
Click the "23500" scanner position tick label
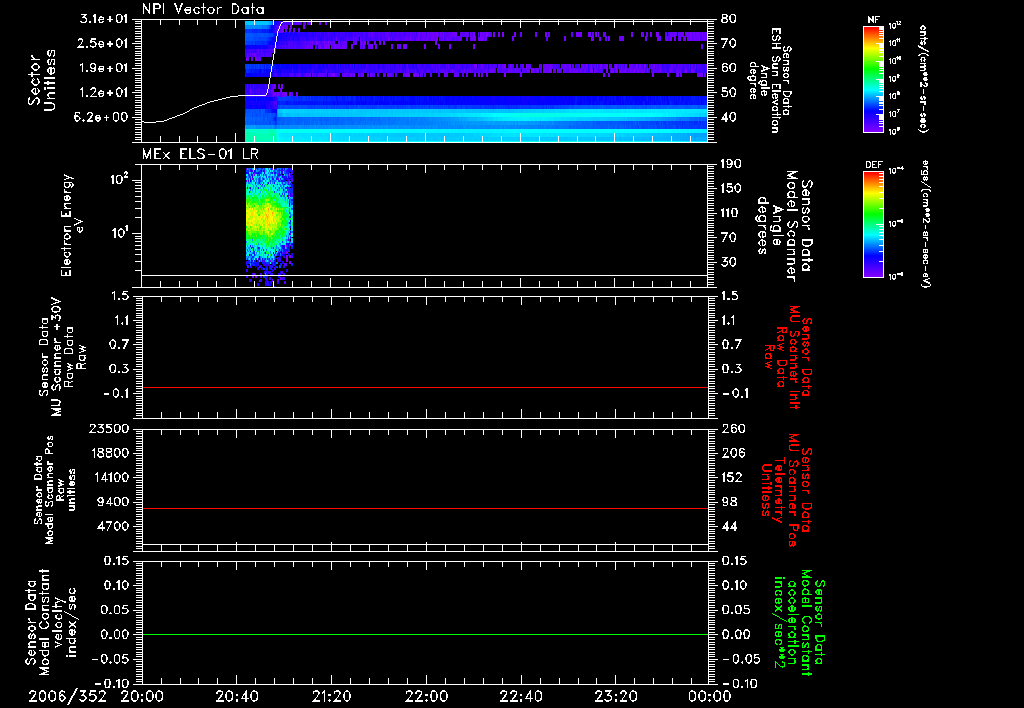(x=109, y=429)
